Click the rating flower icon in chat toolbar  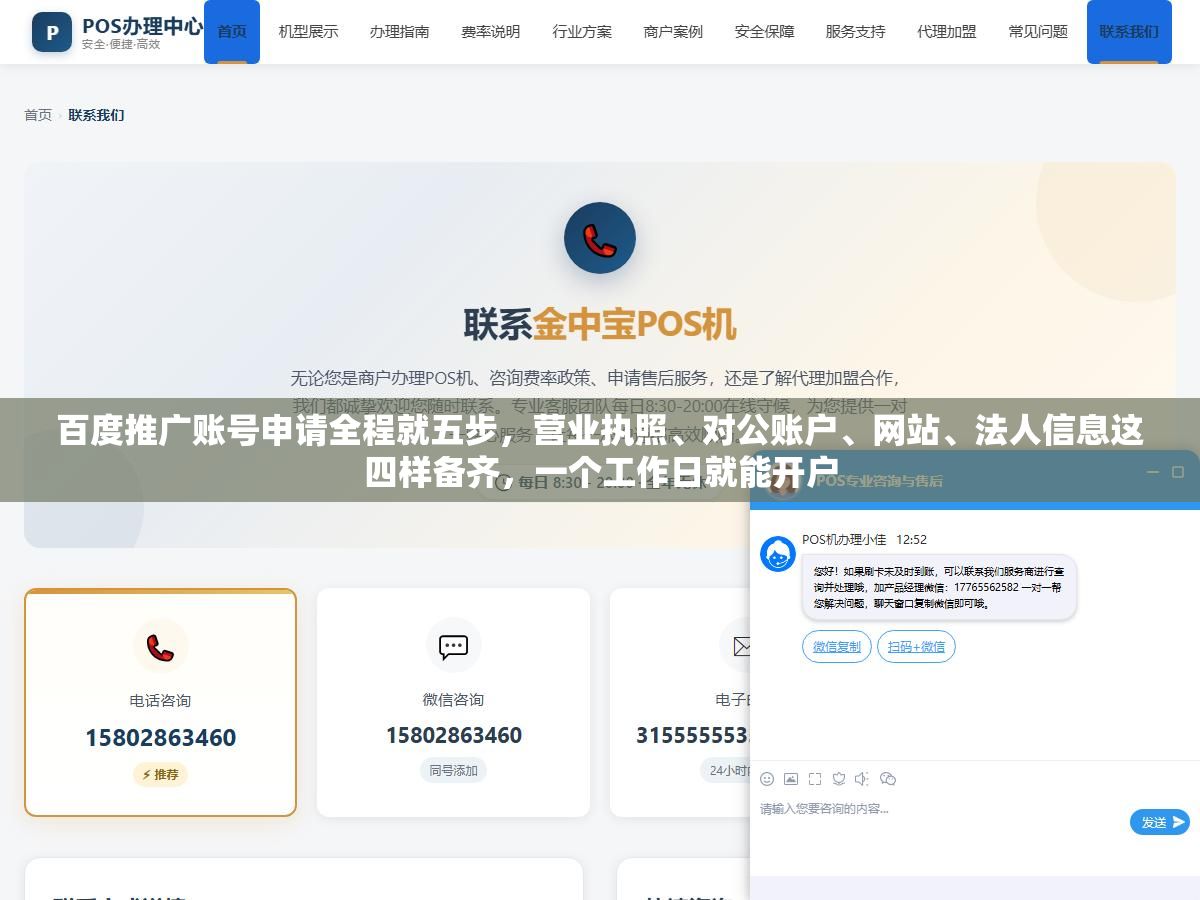[839, 779]
